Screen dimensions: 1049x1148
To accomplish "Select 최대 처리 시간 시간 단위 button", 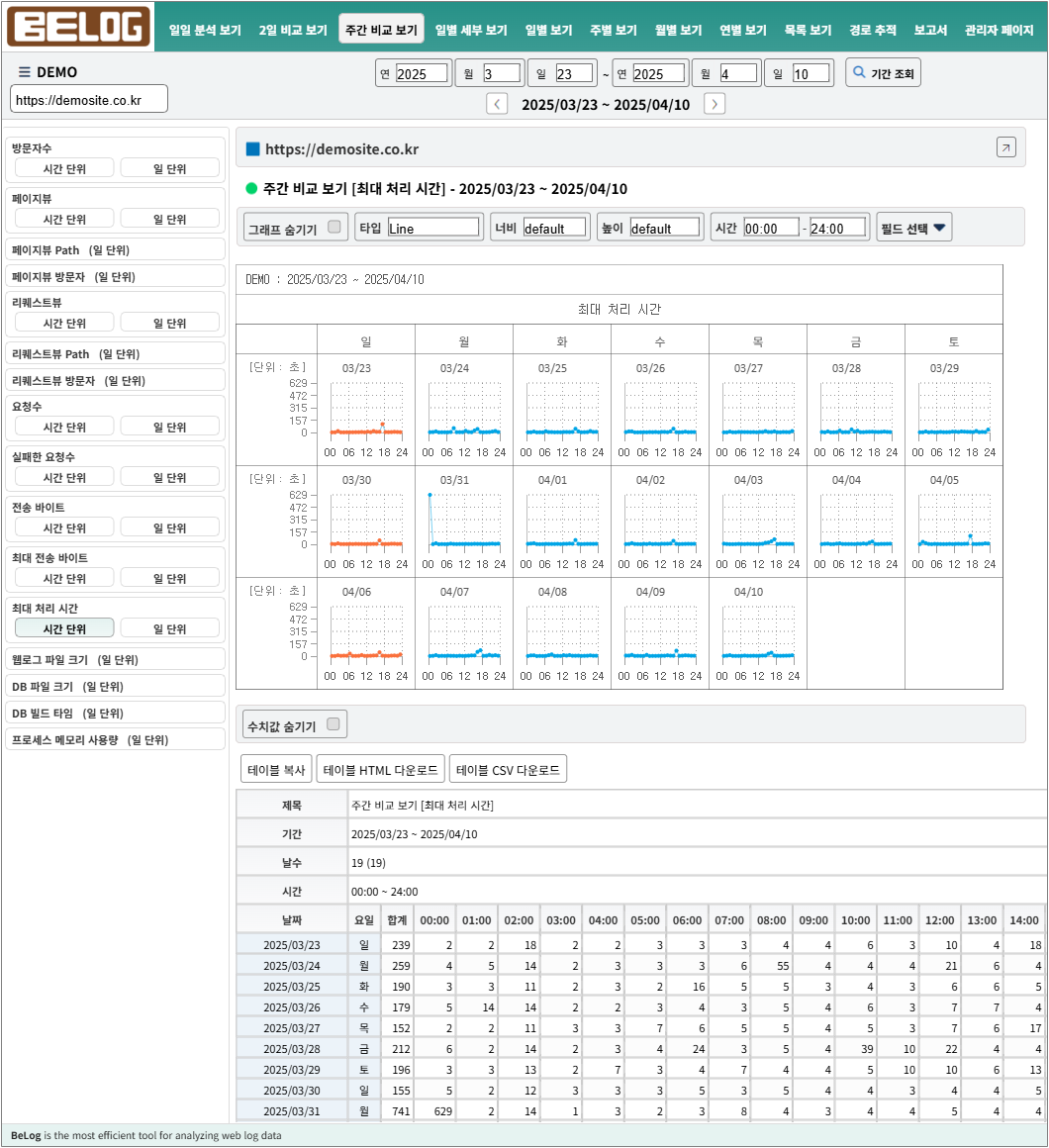I will [64, 628].
